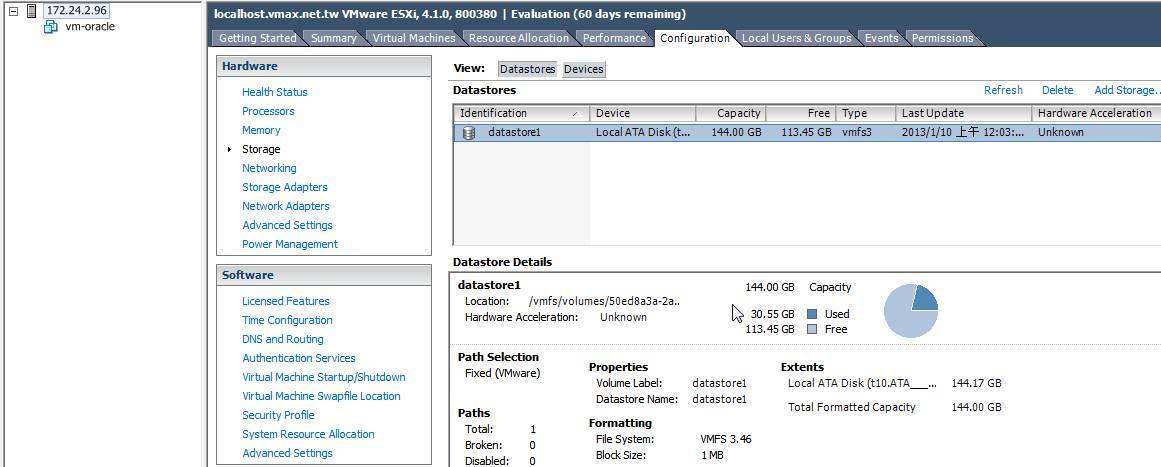Select Storage under Hardware
The width and height of the screenshot is (1161, 467).
click(261, 149)
